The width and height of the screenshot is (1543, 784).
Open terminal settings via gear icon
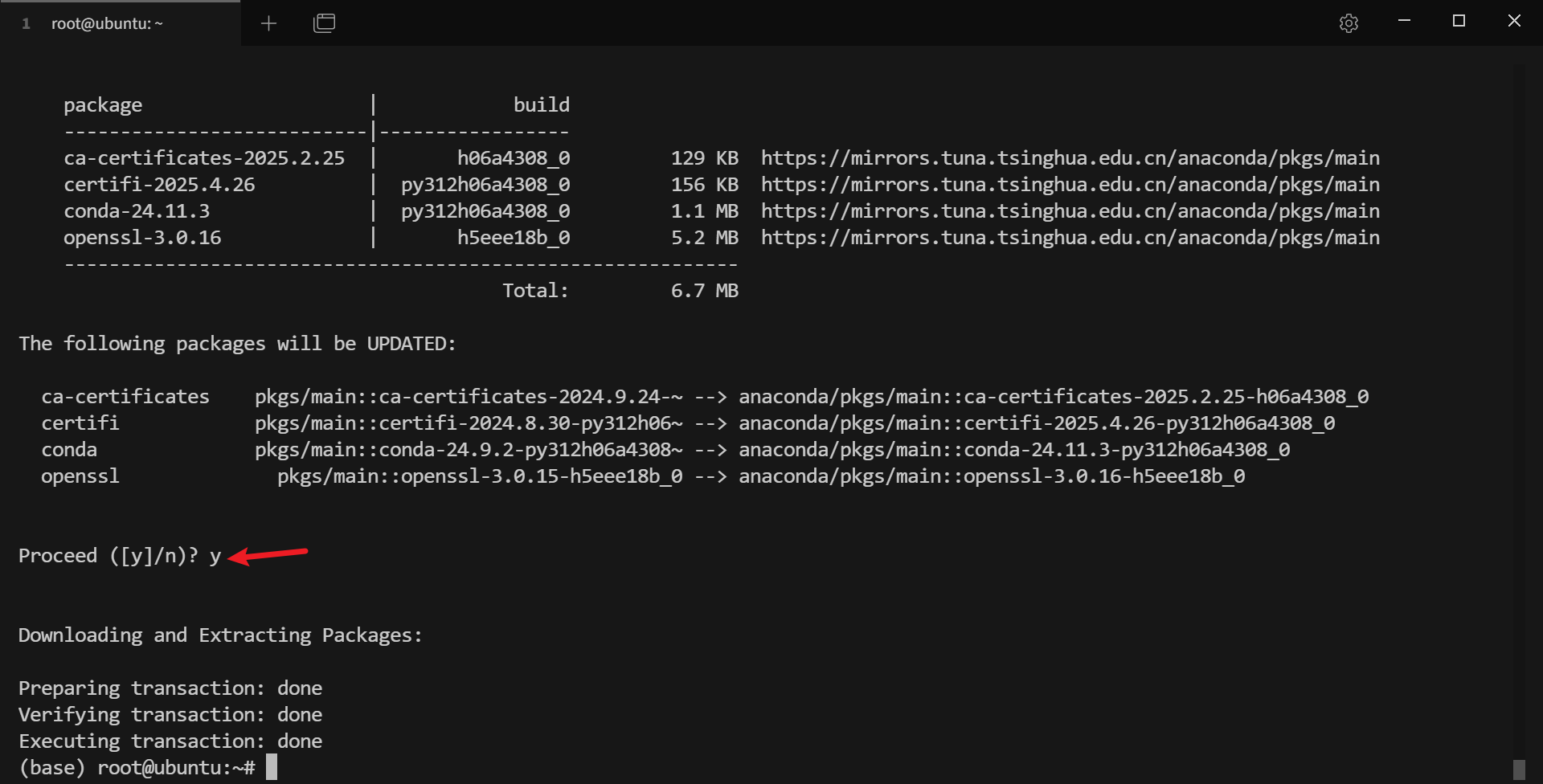(x=1349, y=23)
